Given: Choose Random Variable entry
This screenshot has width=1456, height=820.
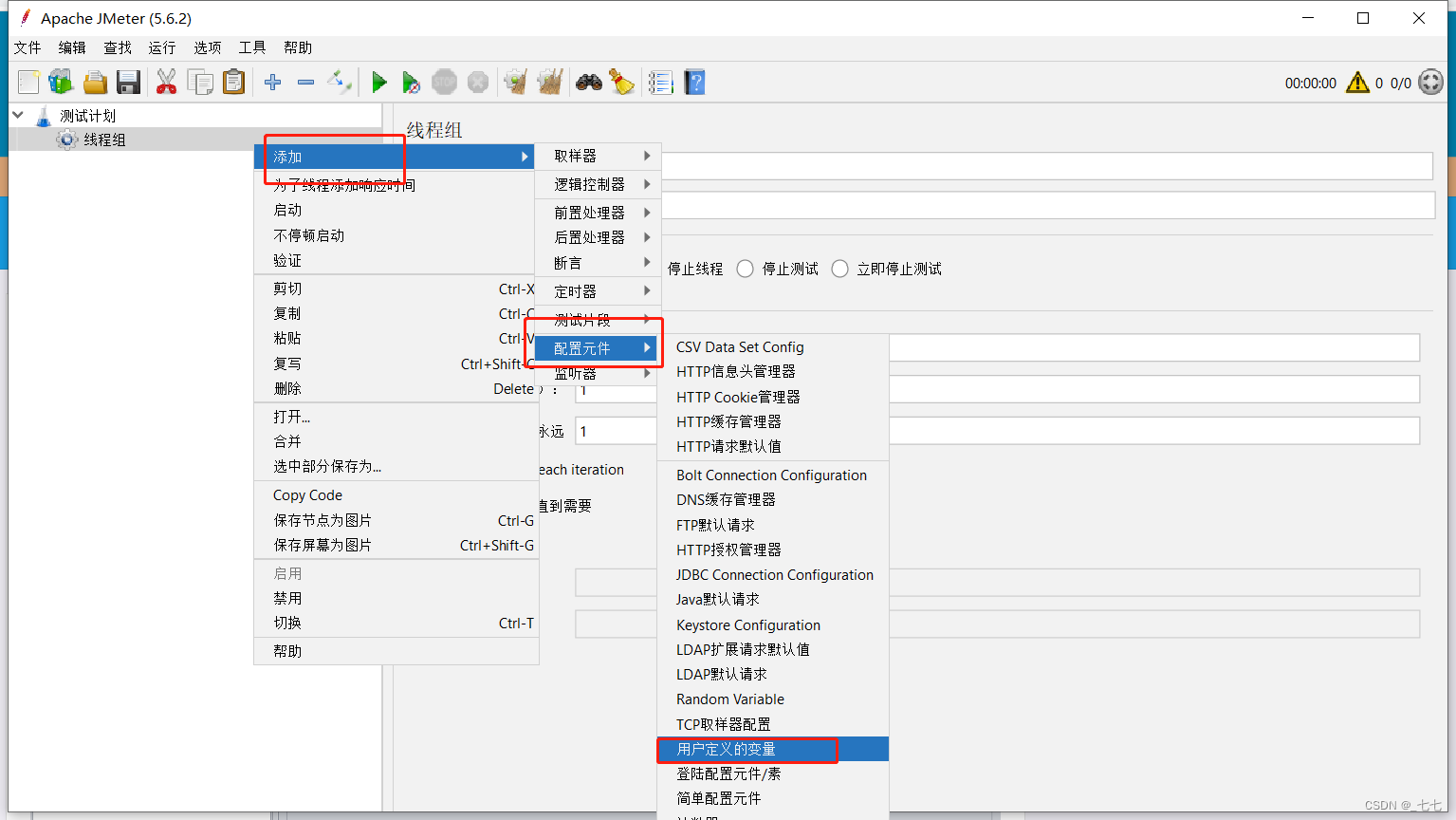Looking at the screenshot, I should tap(773, 699).
